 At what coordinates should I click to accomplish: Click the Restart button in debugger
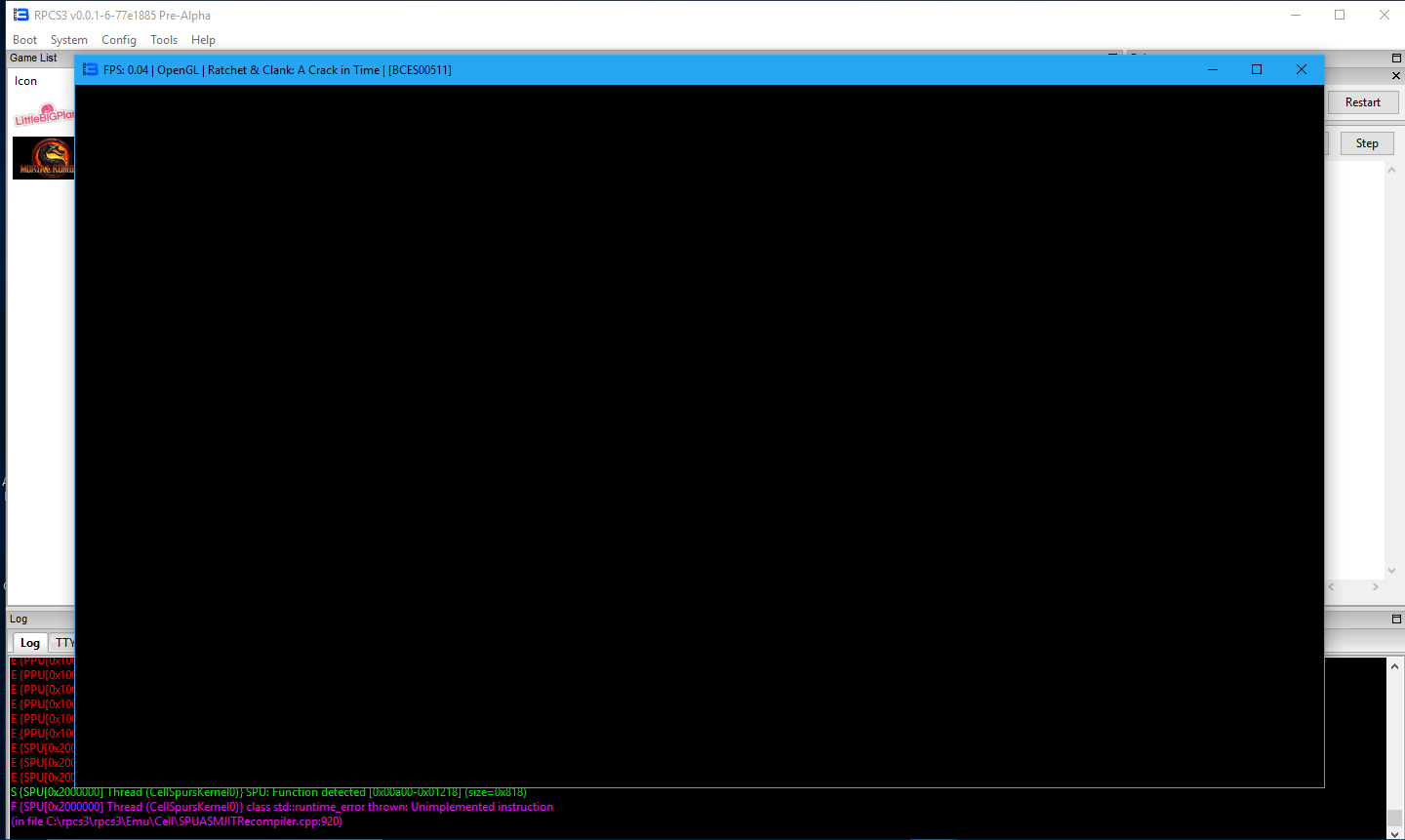[x=1362, y=102]
